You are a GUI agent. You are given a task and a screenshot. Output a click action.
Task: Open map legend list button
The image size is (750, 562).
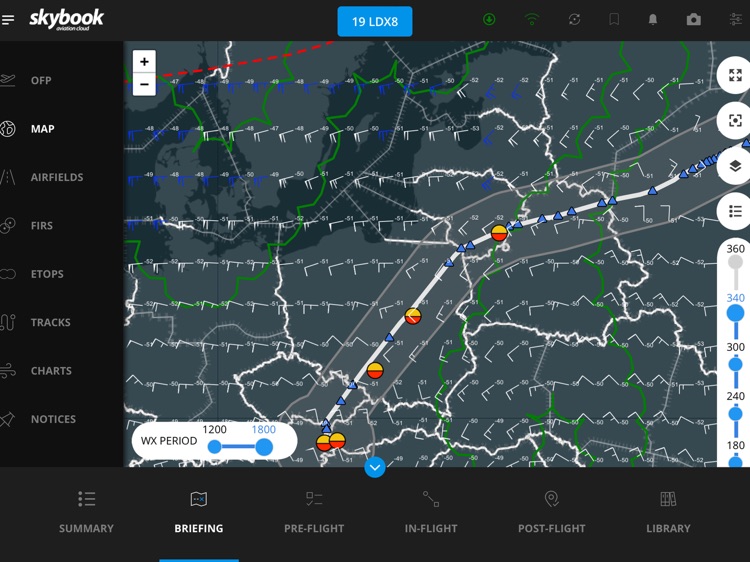click(x=735, y=211)
